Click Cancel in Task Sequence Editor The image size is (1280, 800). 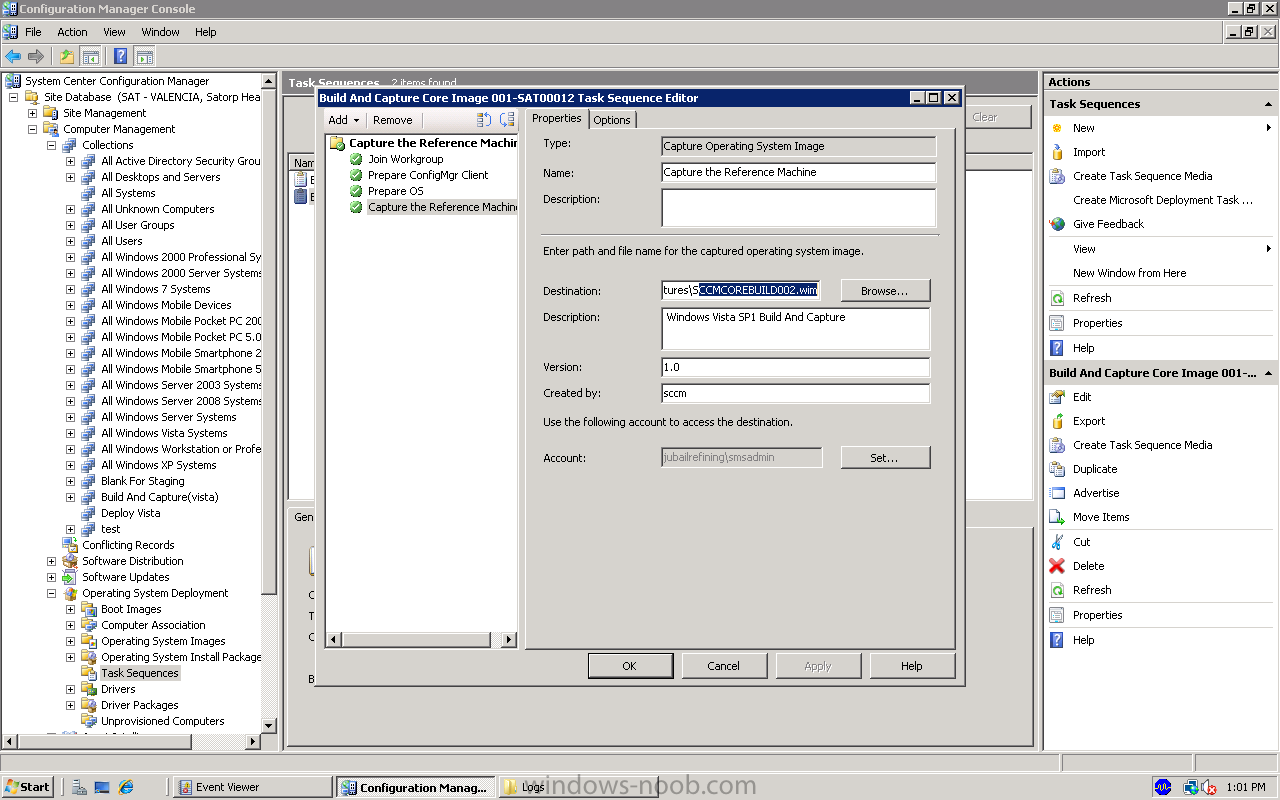[723, 666]
